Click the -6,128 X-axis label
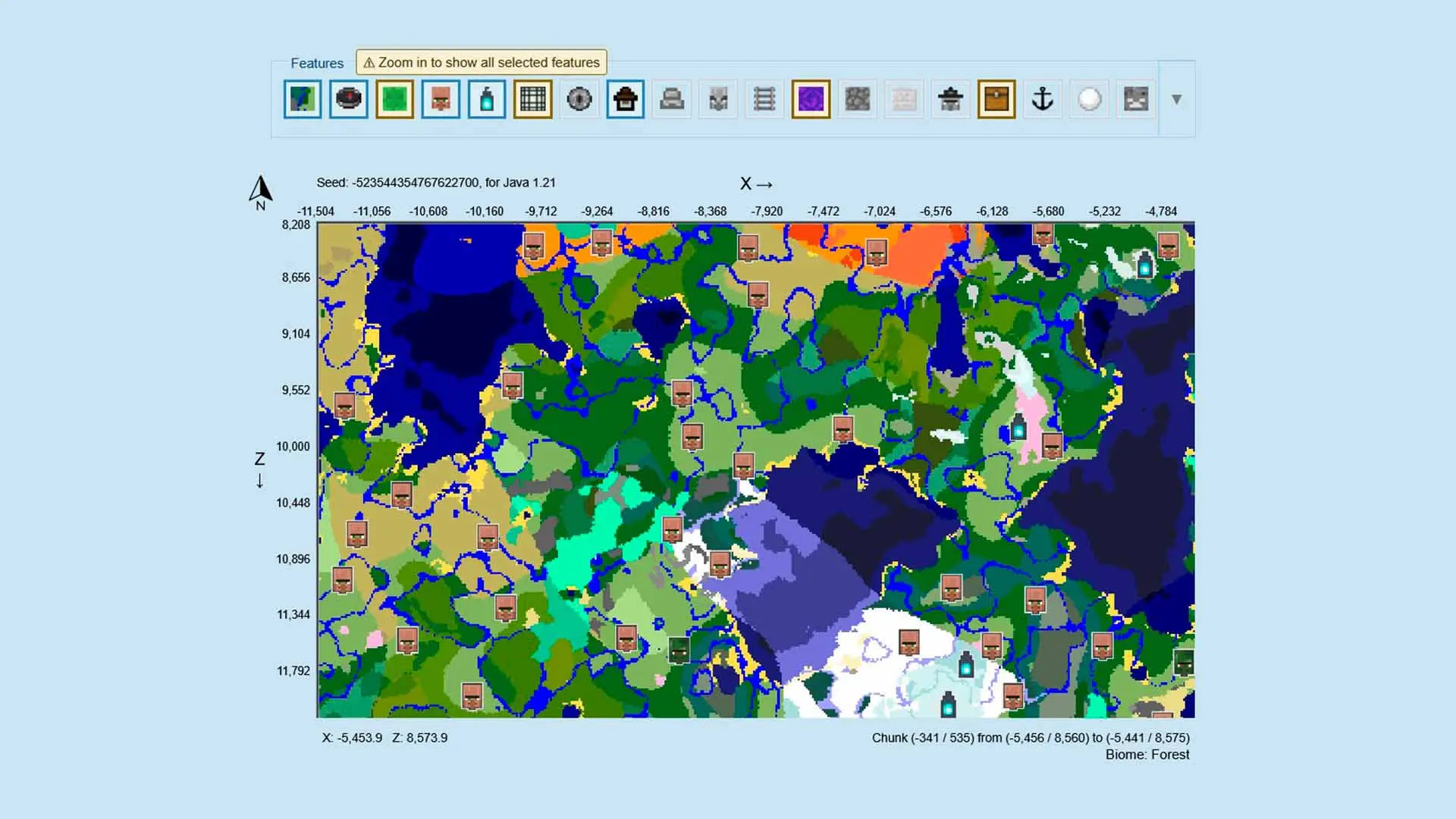The width and height of the screenshot is (1456, 819). click(992, 212)
